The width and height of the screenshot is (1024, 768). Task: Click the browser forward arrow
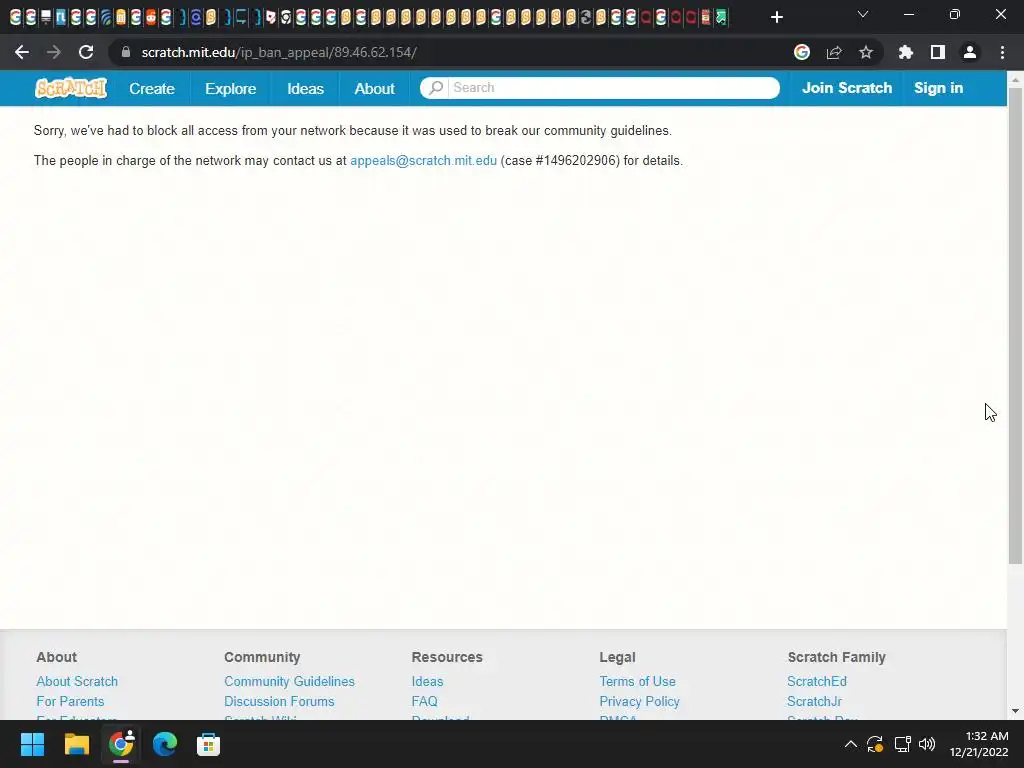54,52
